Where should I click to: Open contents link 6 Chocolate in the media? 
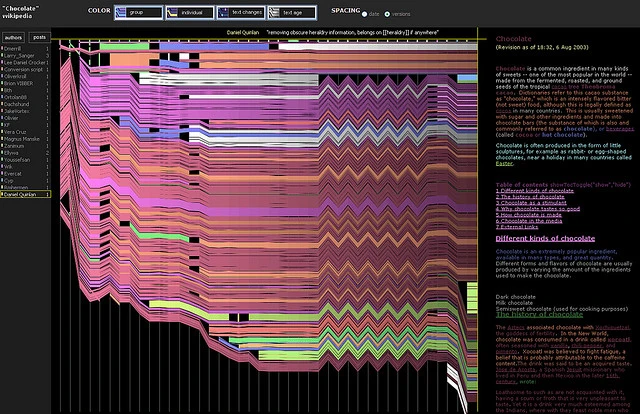click(529, 221)
